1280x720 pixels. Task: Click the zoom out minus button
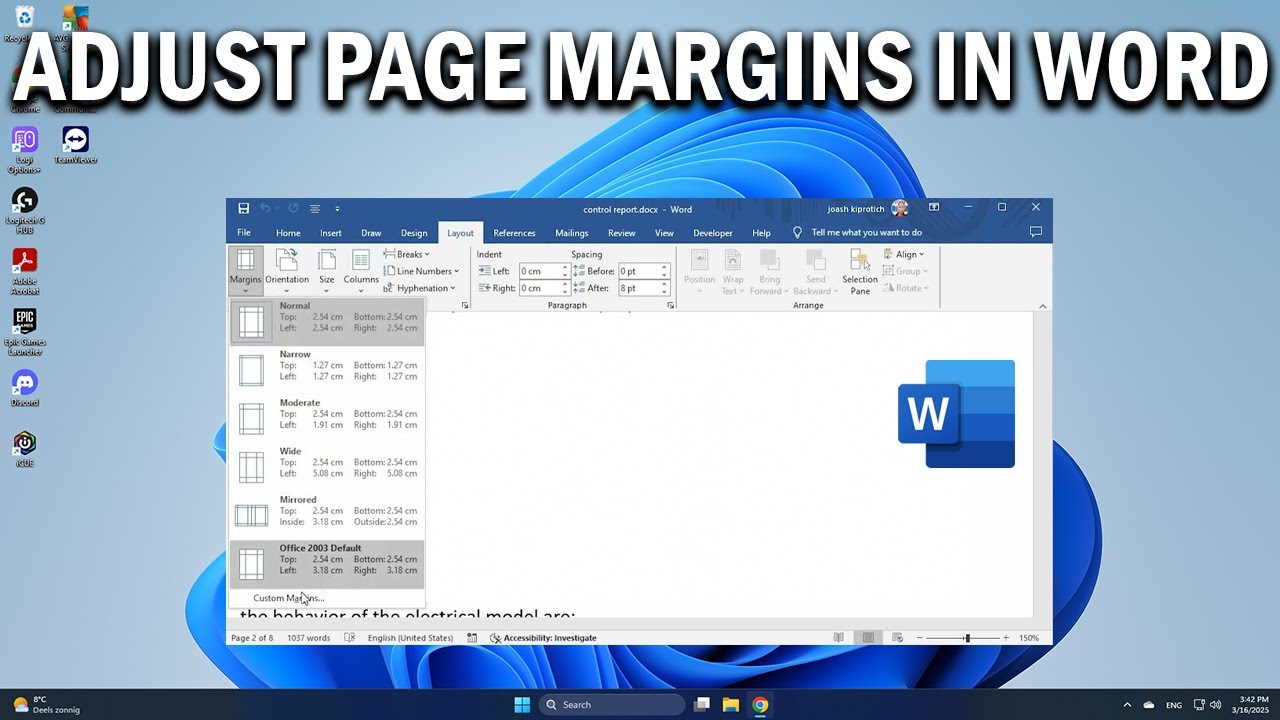(x=918, y=638)
